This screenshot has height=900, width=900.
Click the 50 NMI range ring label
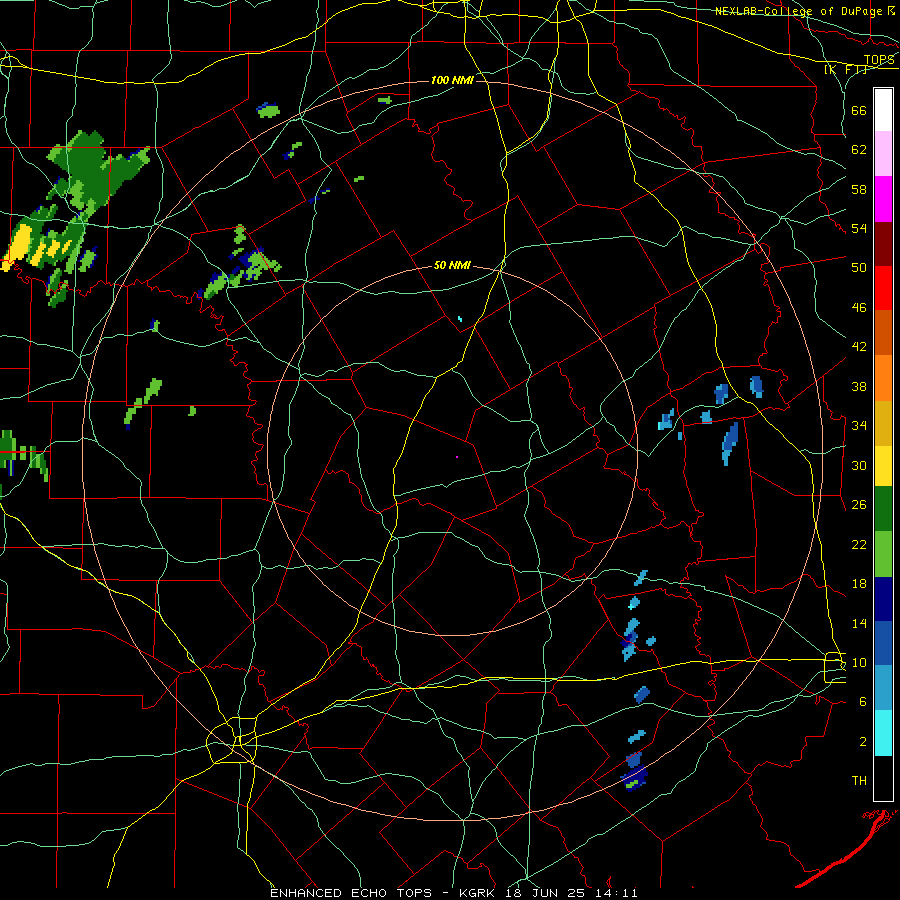pyautogui.click(x=452, y=265)
